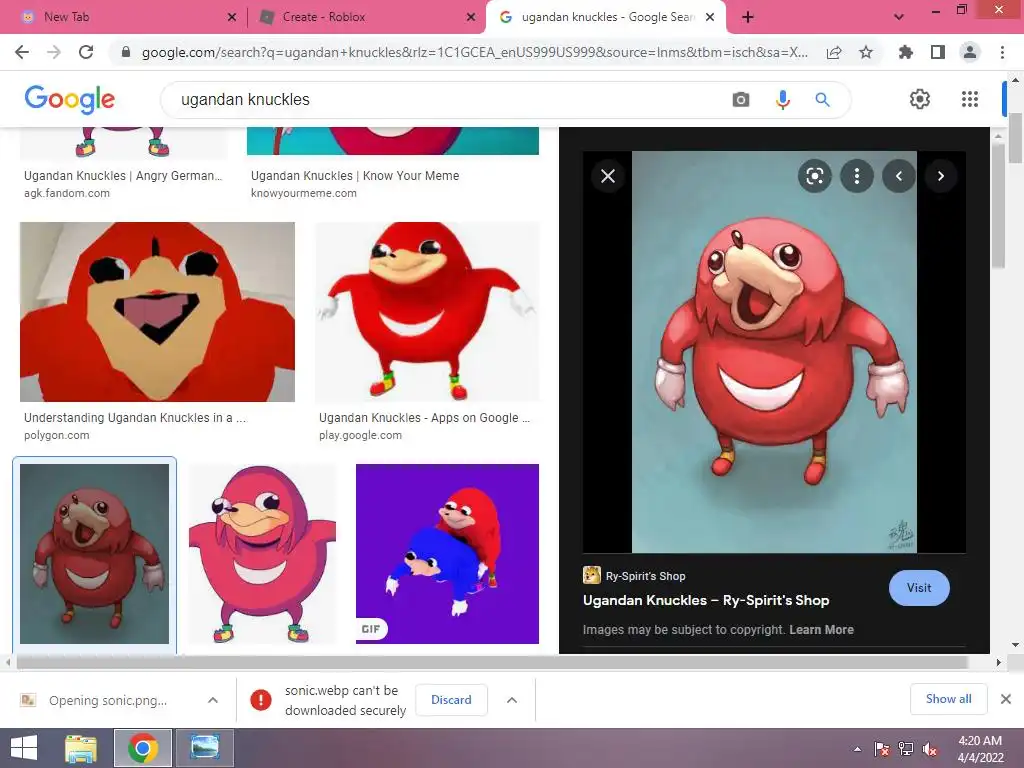Open the photo viewer taskbar app
The height and width of the screenshot is (768, 1024).
pyautogui.click(x=204, y=748)
